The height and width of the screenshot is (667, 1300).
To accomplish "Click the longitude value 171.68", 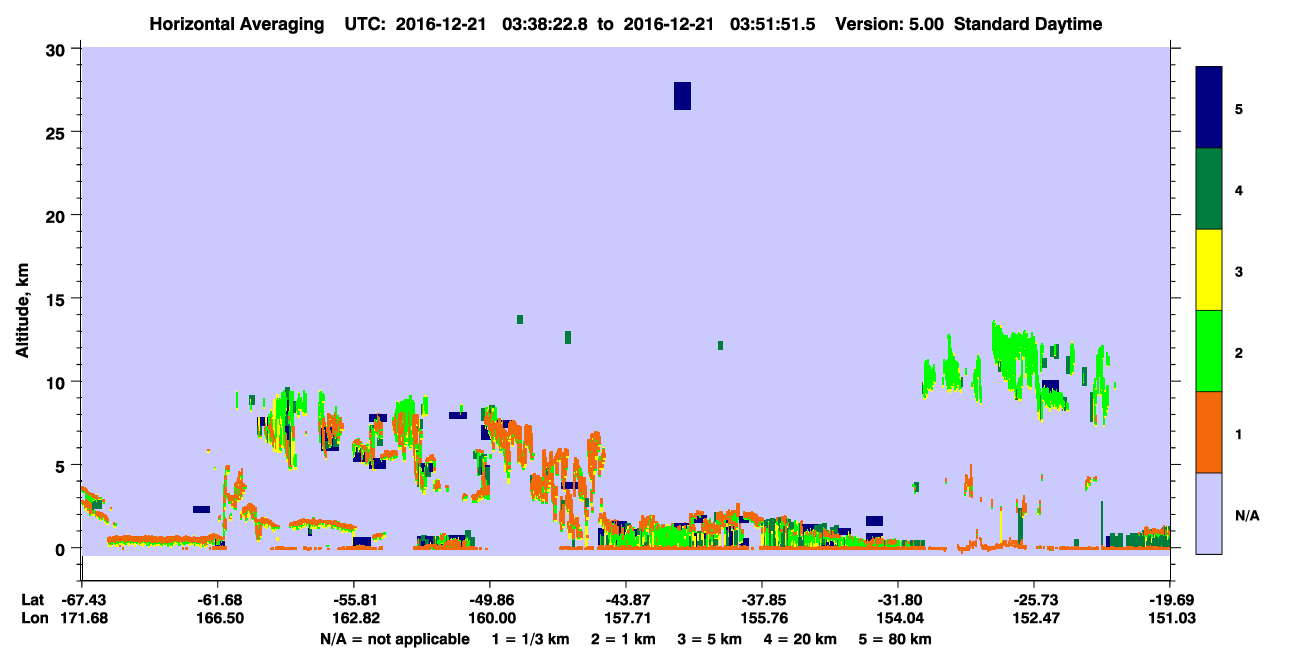I will pyautogui.click(x=82, y=619).
